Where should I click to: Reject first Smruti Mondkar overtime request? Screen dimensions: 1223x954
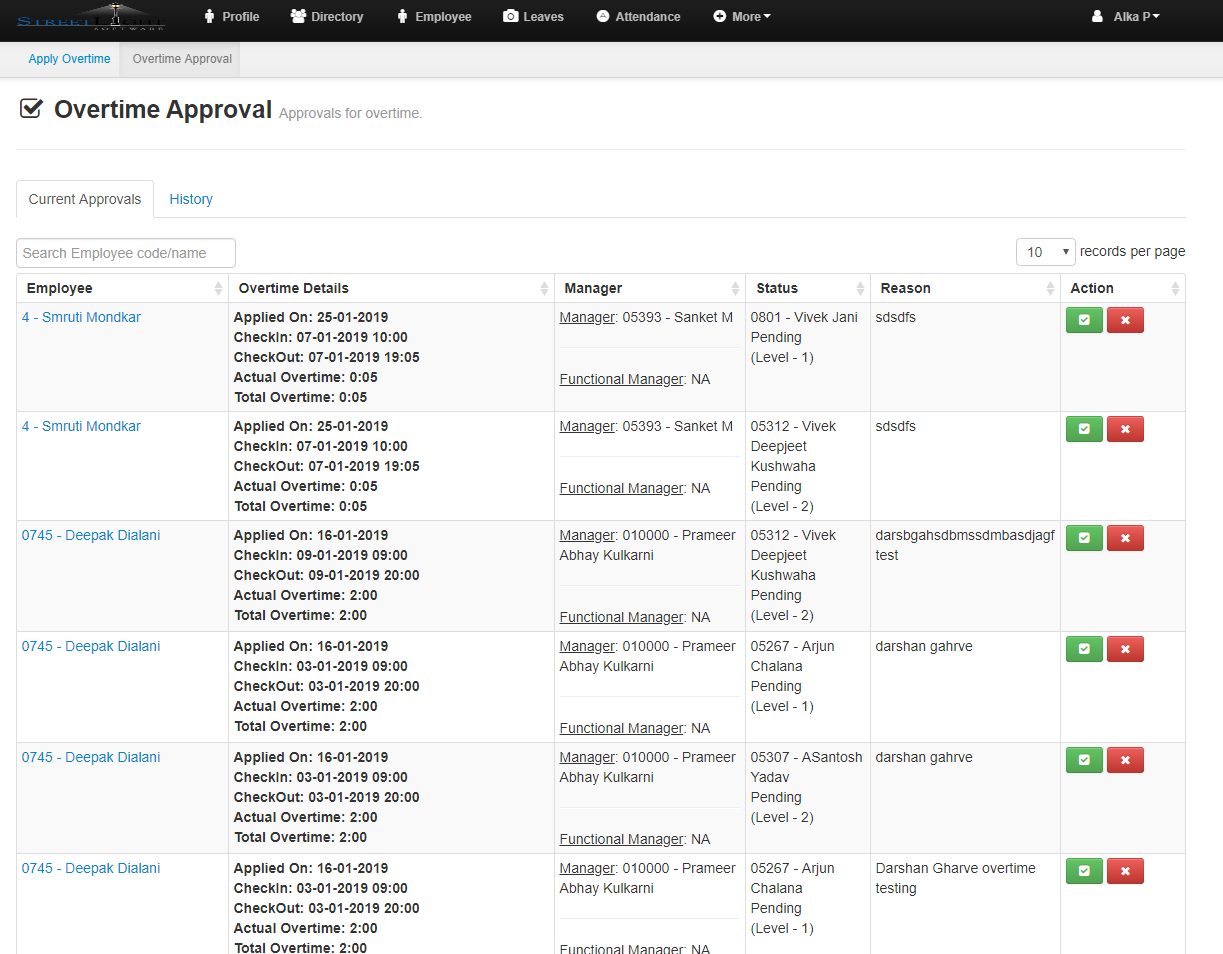1125,320
